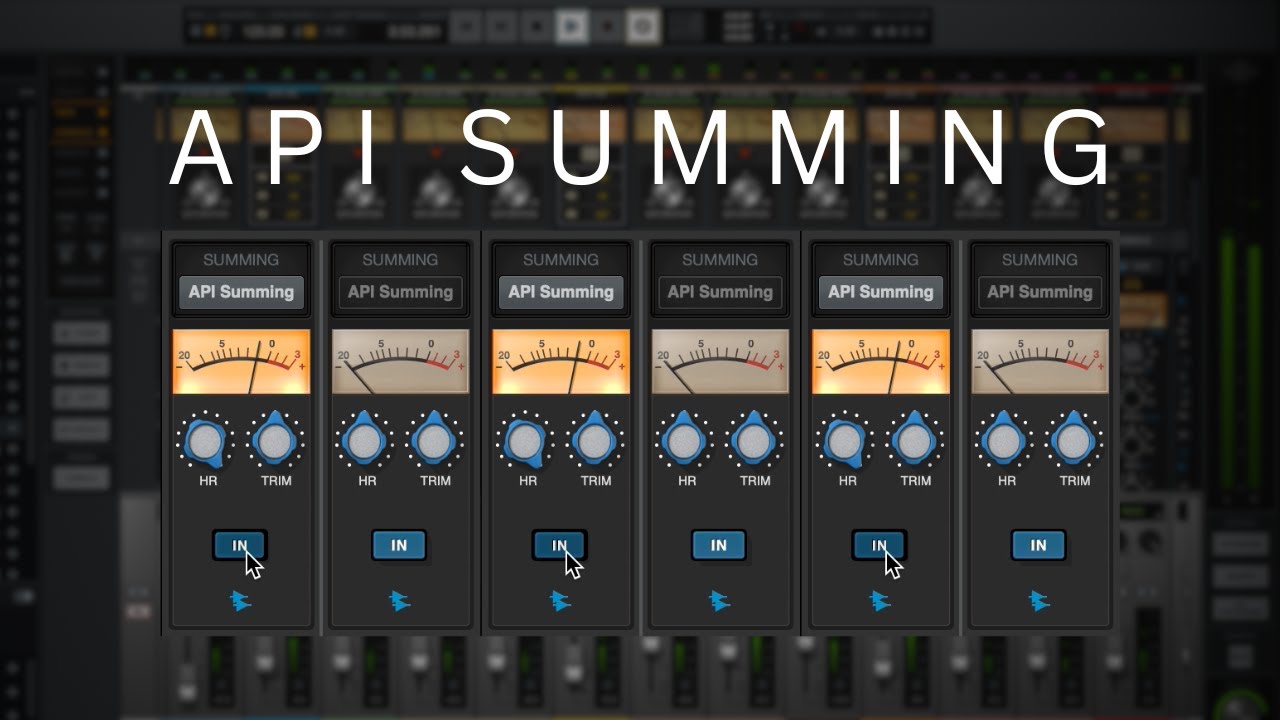The image size is (1280, 720).
Task: Click the SUMMING header label on the fourth strip
Action: 720,260
